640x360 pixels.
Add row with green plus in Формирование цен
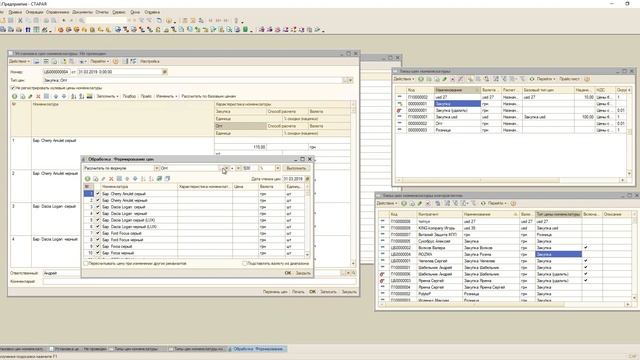coord(87,179)
